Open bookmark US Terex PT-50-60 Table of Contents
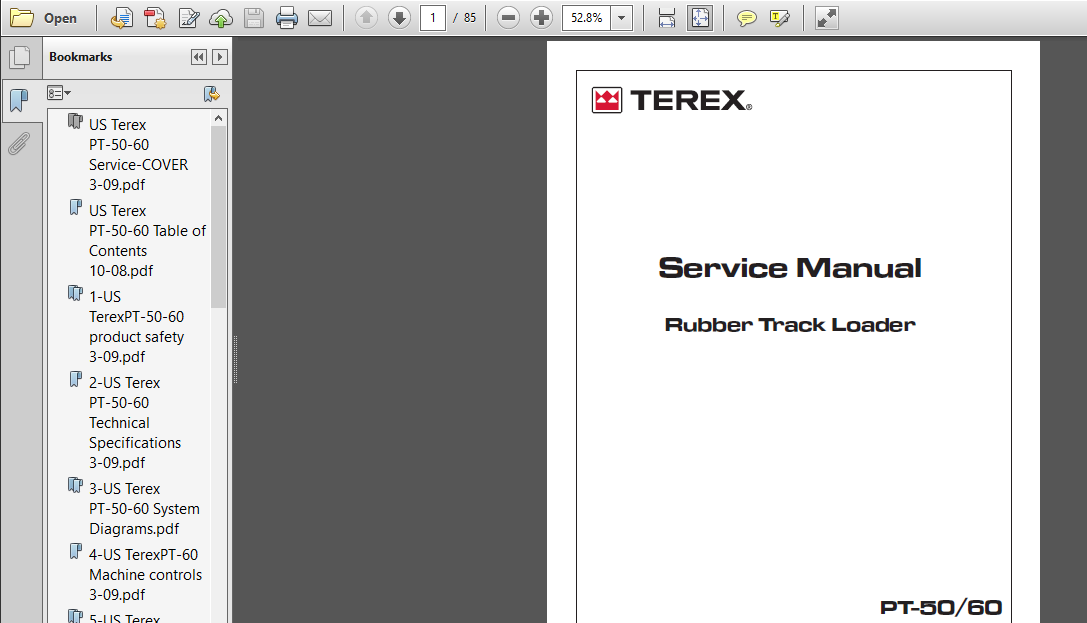The height and width of the screenshot is (623, 1087). [x=148, y=240]
